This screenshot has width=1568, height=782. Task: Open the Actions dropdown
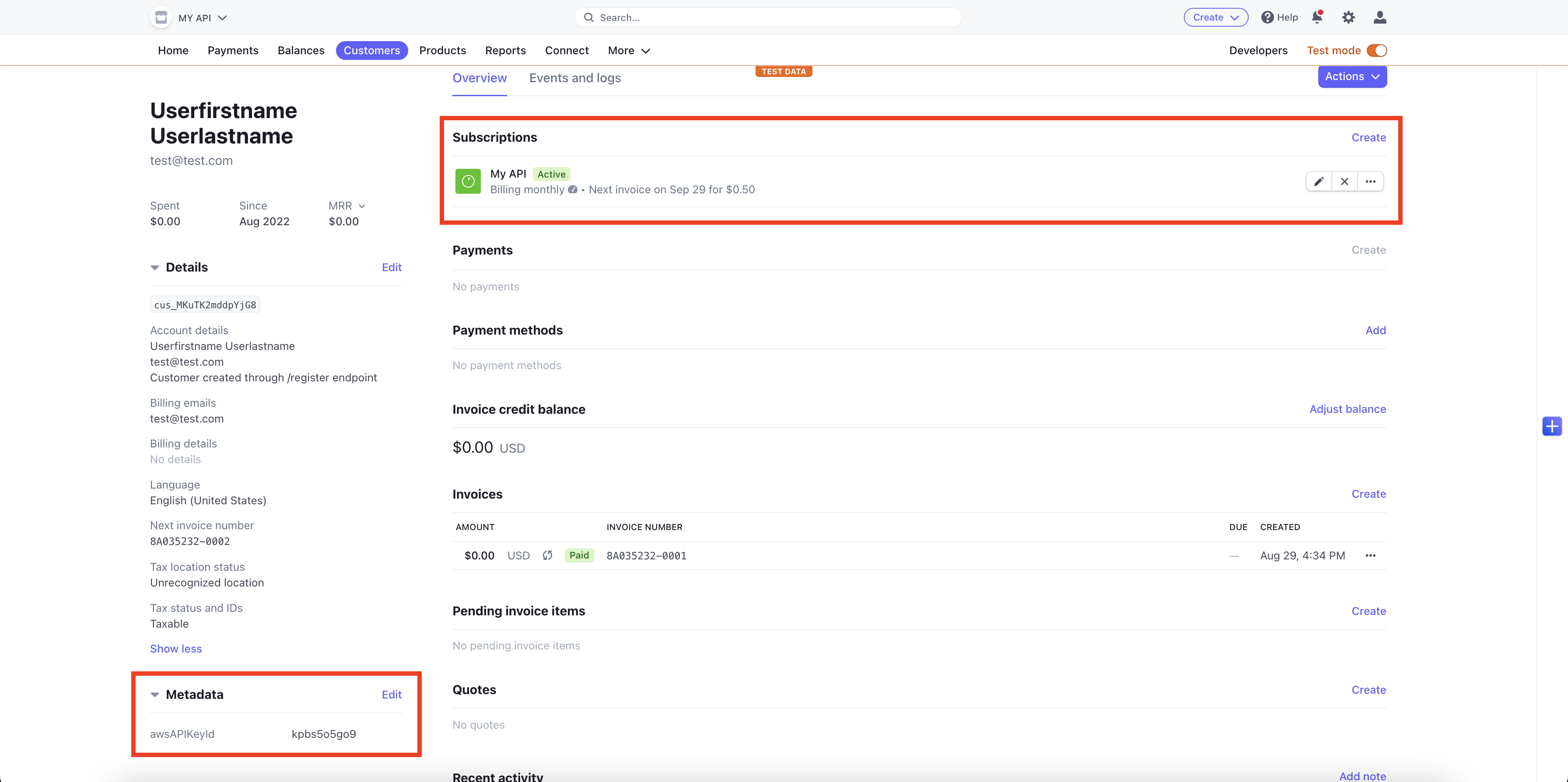[x=1352, y=77]
